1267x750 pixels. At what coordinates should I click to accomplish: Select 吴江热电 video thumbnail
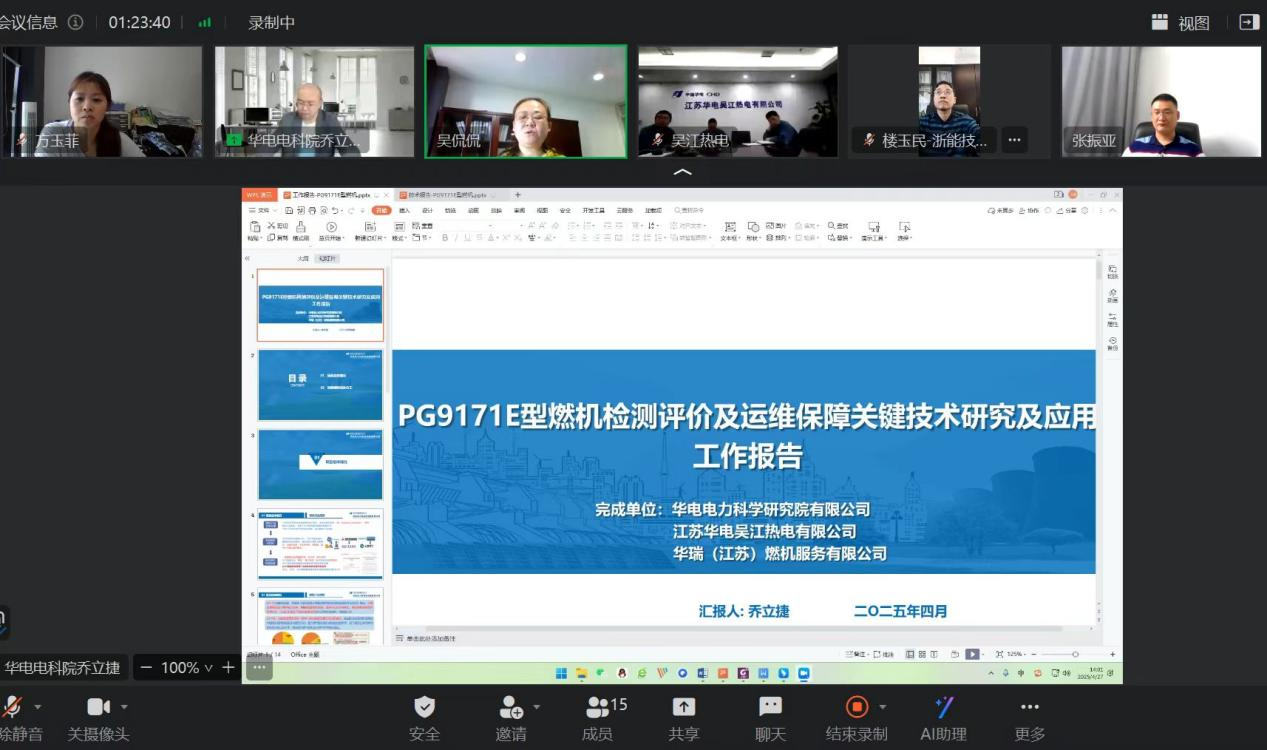738,101
